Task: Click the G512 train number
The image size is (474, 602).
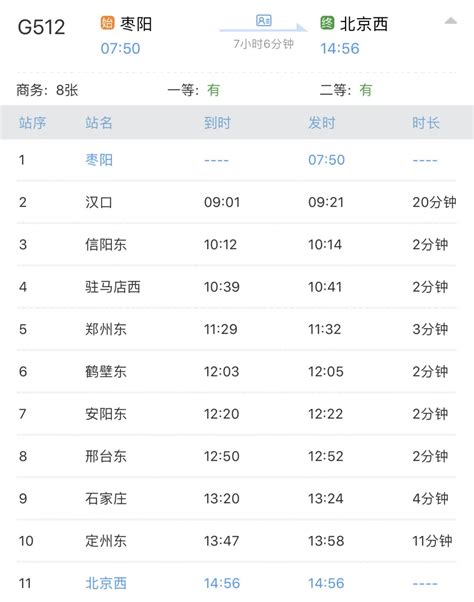Action: point(41,27)
